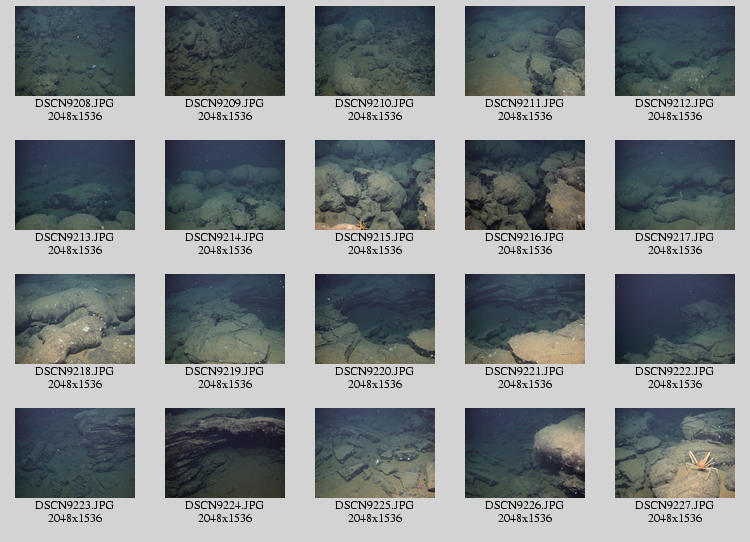
Task: Open image DSCN9211.JPG
Action: pyautogui.click(x=525, y=51)
